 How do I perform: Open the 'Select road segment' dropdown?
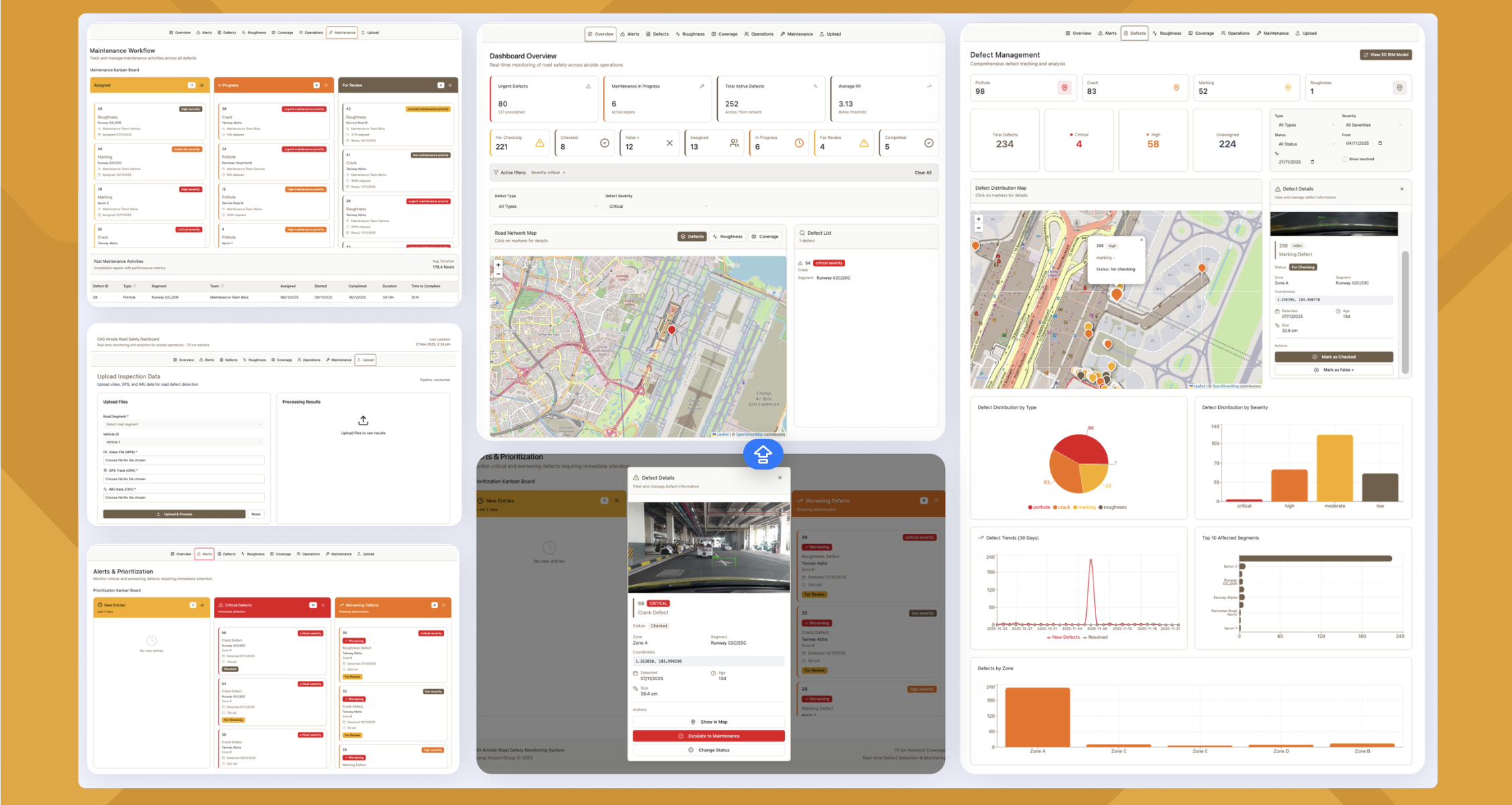coord(183,424)
